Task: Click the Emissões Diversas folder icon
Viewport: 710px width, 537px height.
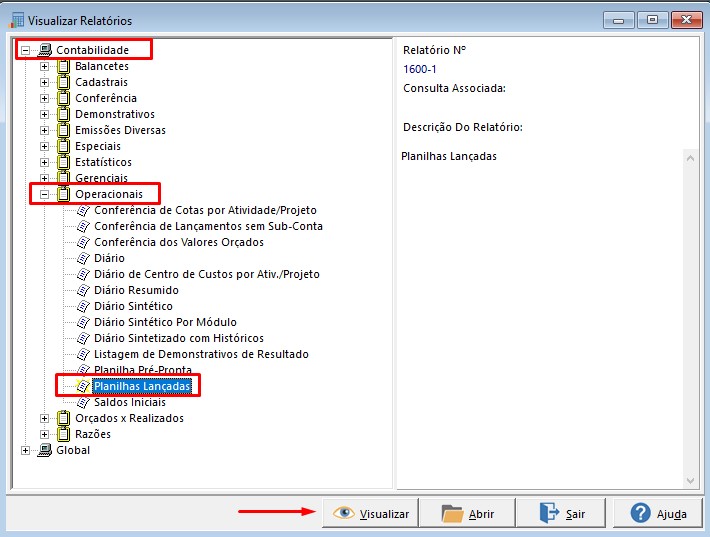Action: (x=63, y=130)
